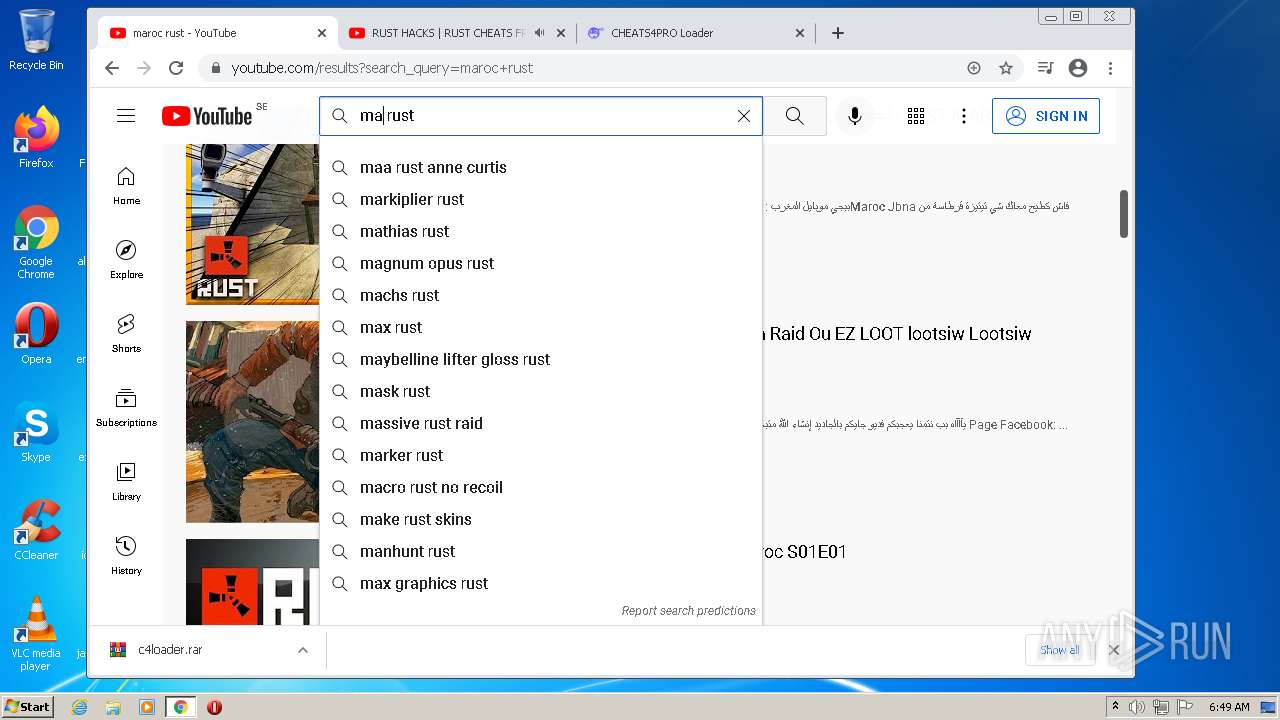Image resolution: width=1280 pixels, height=720 pixels.
Task: Reload the page in Chrome
Action: [x=176, y=68]
